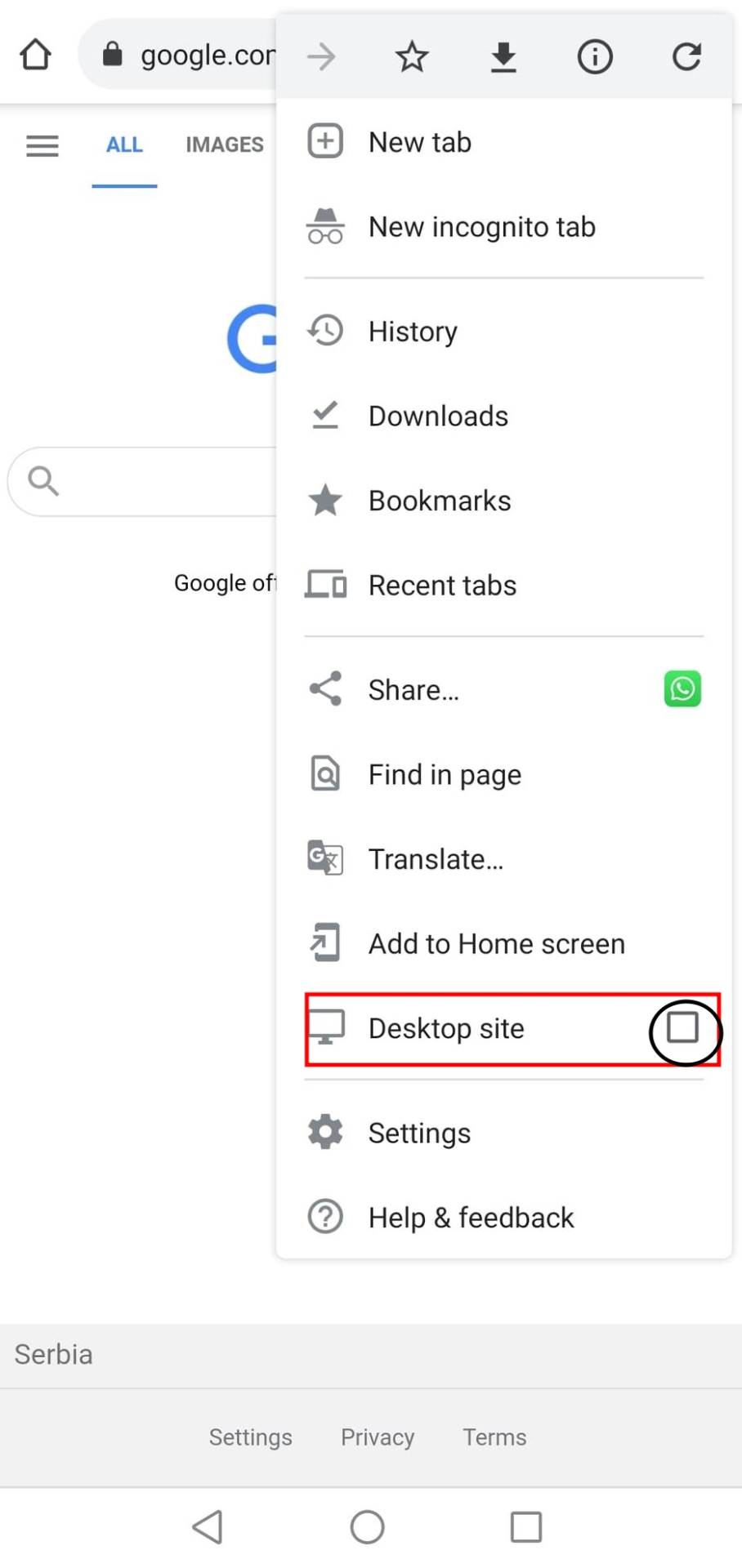742x1568 pixels.
Task: Open Google's hamburger menu icon
Action: coord(42,145)
